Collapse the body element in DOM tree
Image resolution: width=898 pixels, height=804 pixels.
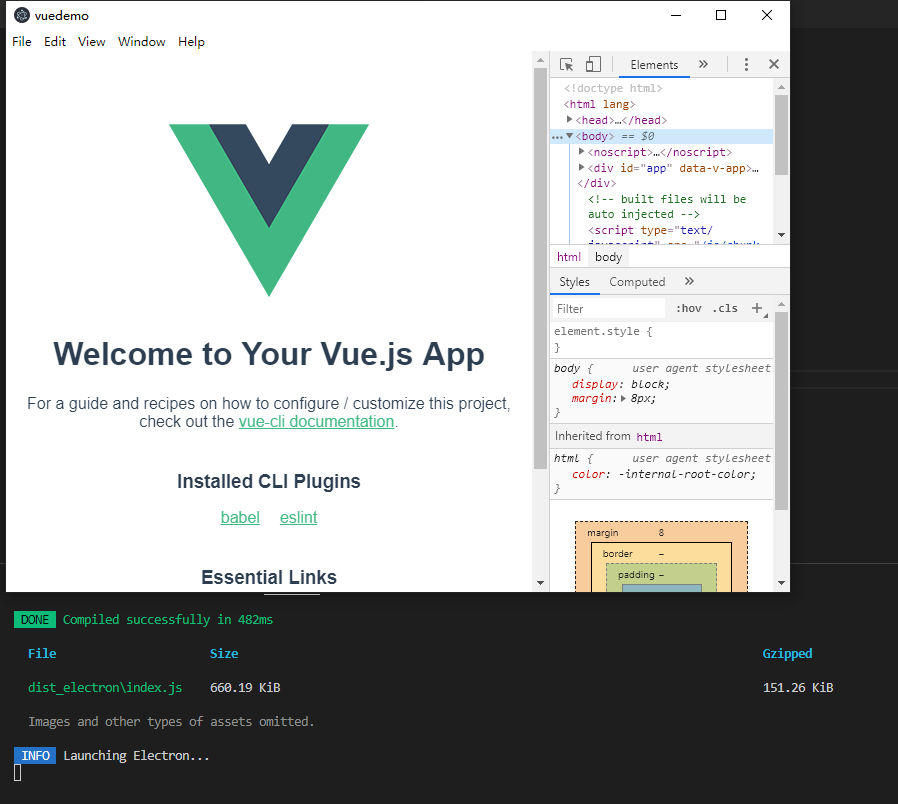point(569,135)
